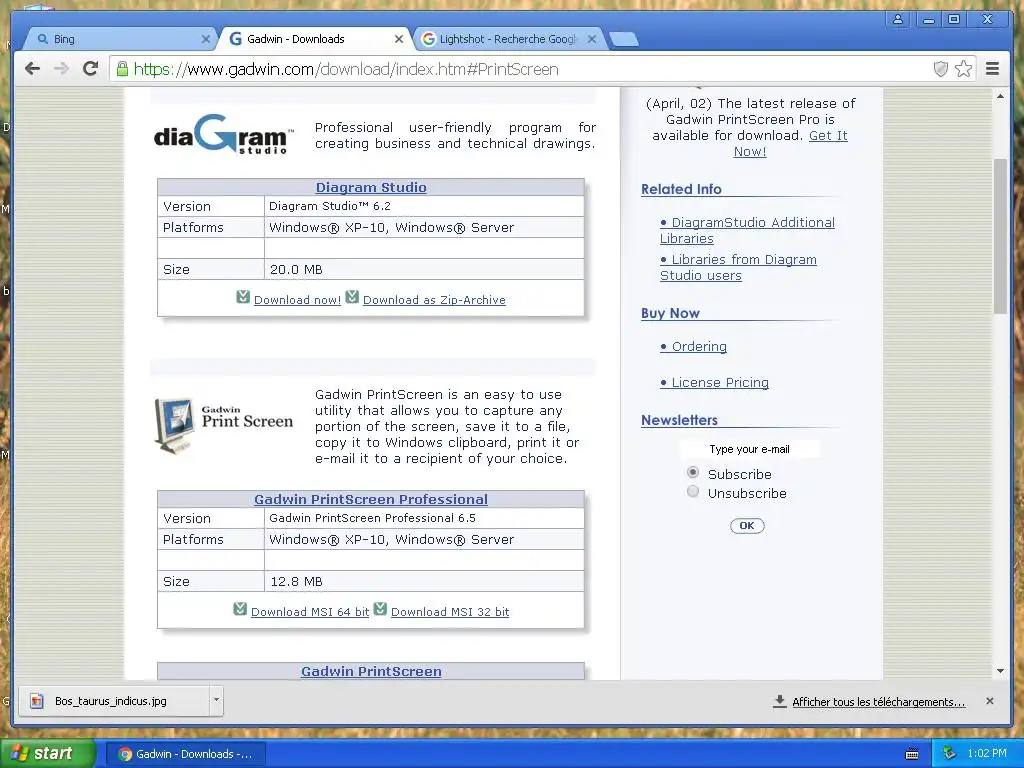
Task: Click the Newsletters heading
Action: click(x=679, y=421)
